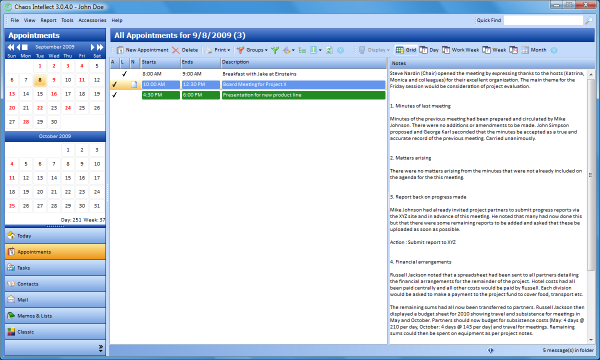This screenshot has width=600, height=360.
Task: Open the Report menu
Action: tap(48, 20)
